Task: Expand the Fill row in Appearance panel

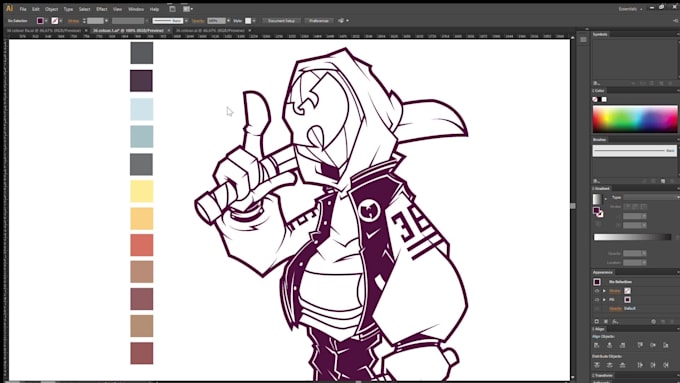Action: point(604,299)
